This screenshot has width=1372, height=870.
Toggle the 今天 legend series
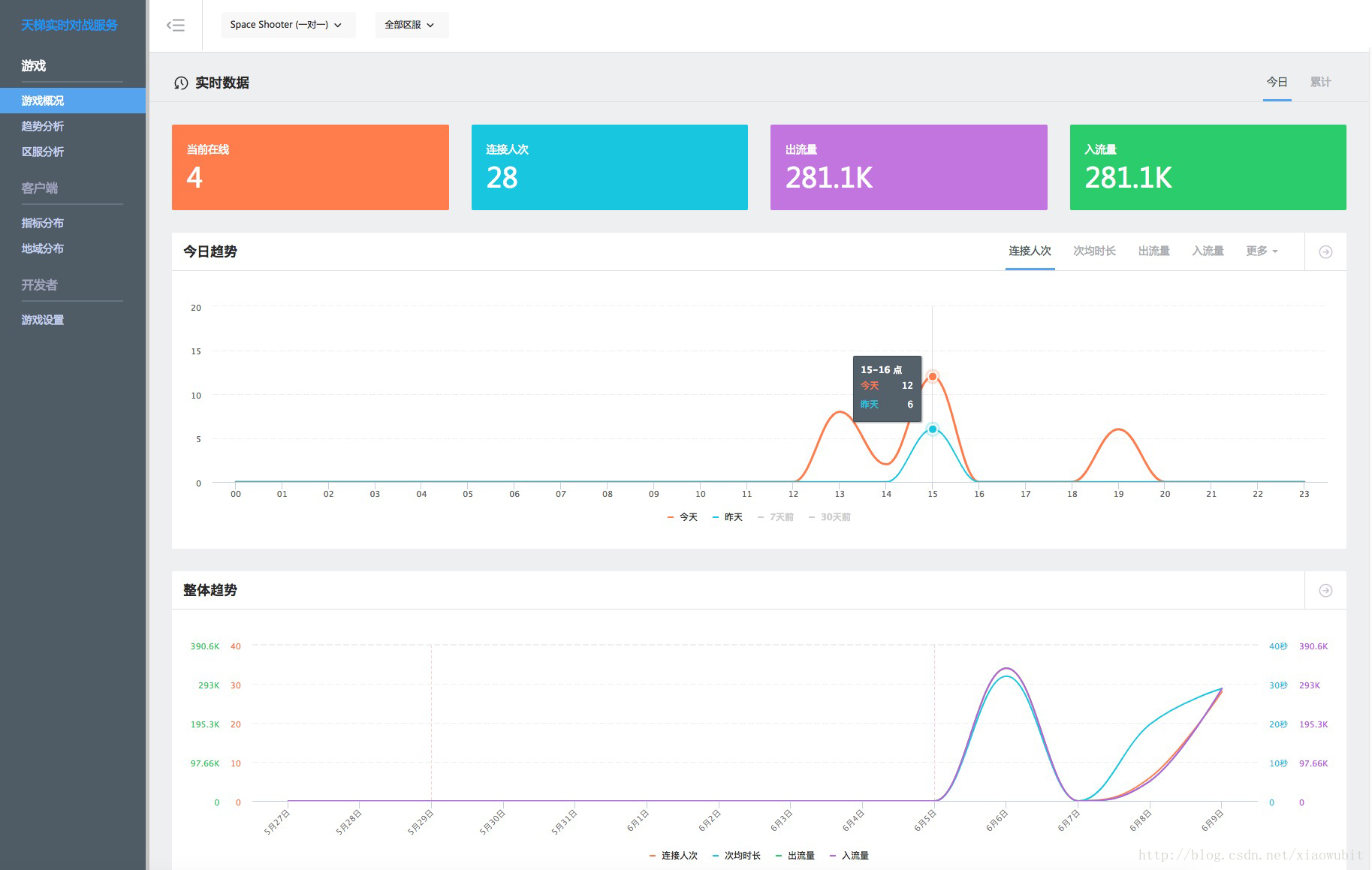(x=682, y=517)
